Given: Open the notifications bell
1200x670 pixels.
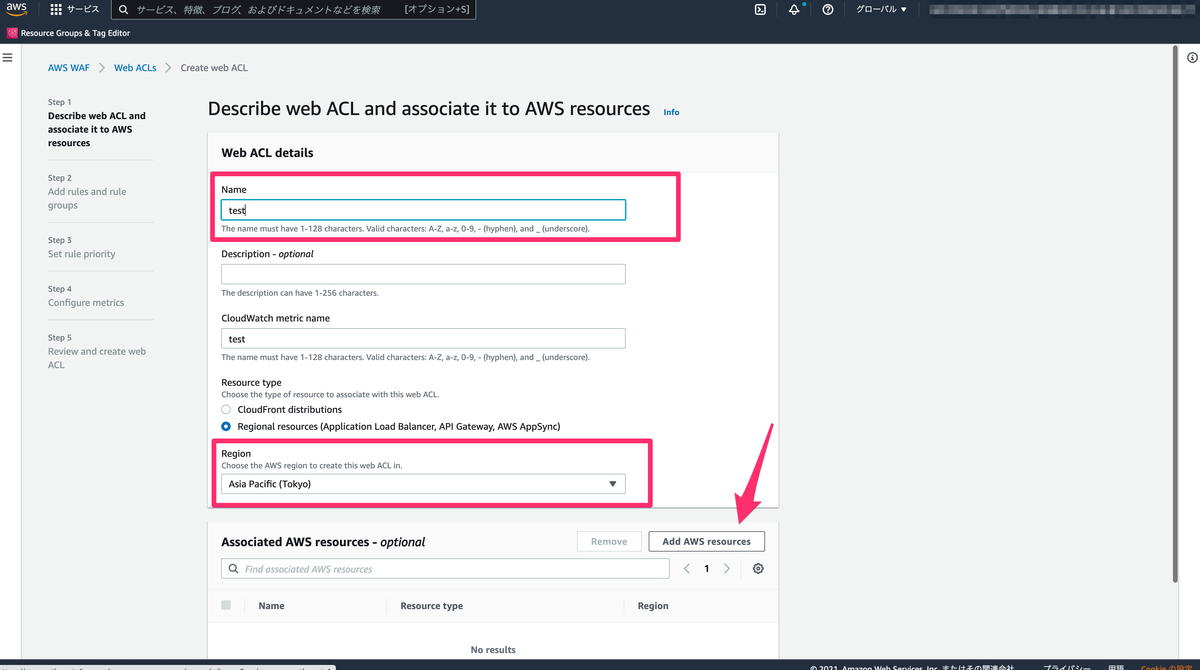Looking at the screenshot, I should pos(793,9).
